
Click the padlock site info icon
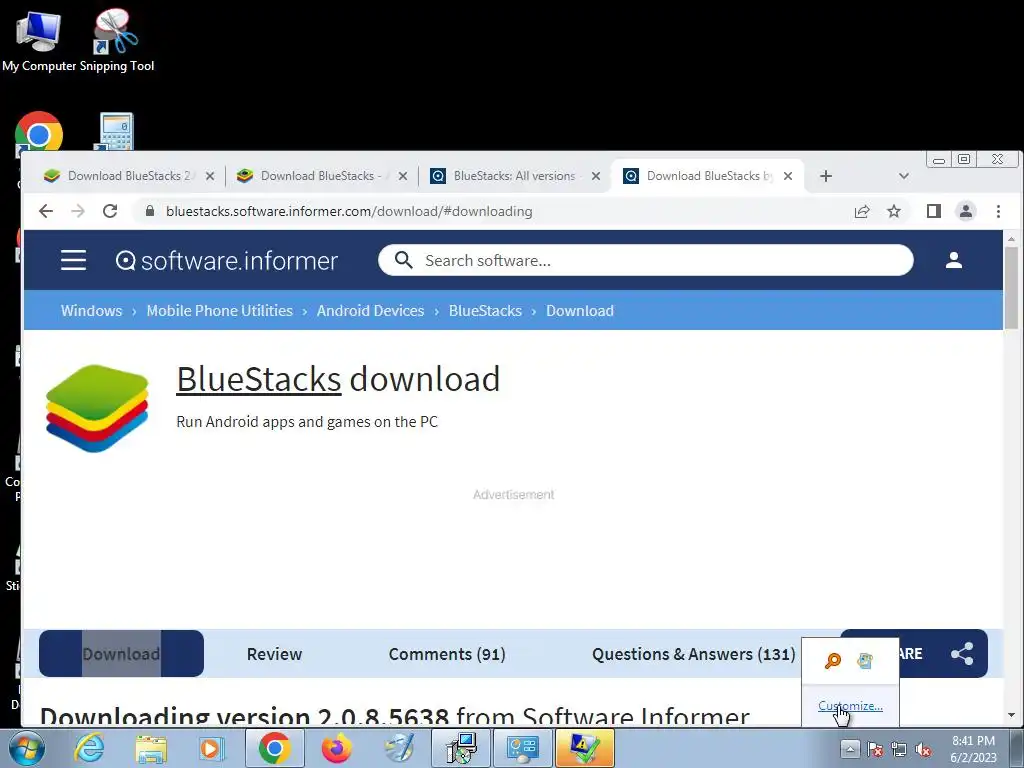coord(150,211)
